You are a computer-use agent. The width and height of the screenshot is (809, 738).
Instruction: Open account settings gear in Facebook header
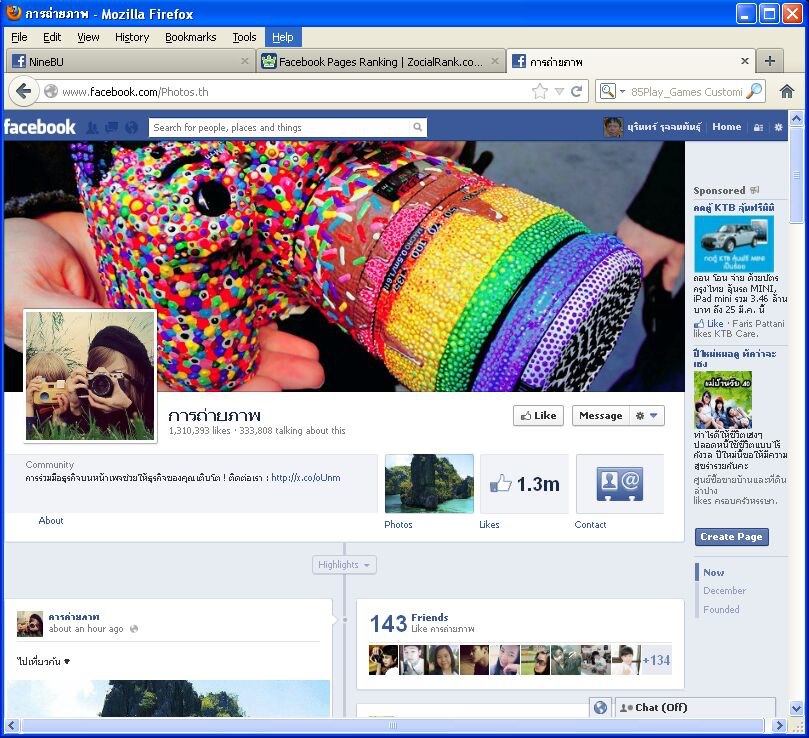tap(778, 128)
